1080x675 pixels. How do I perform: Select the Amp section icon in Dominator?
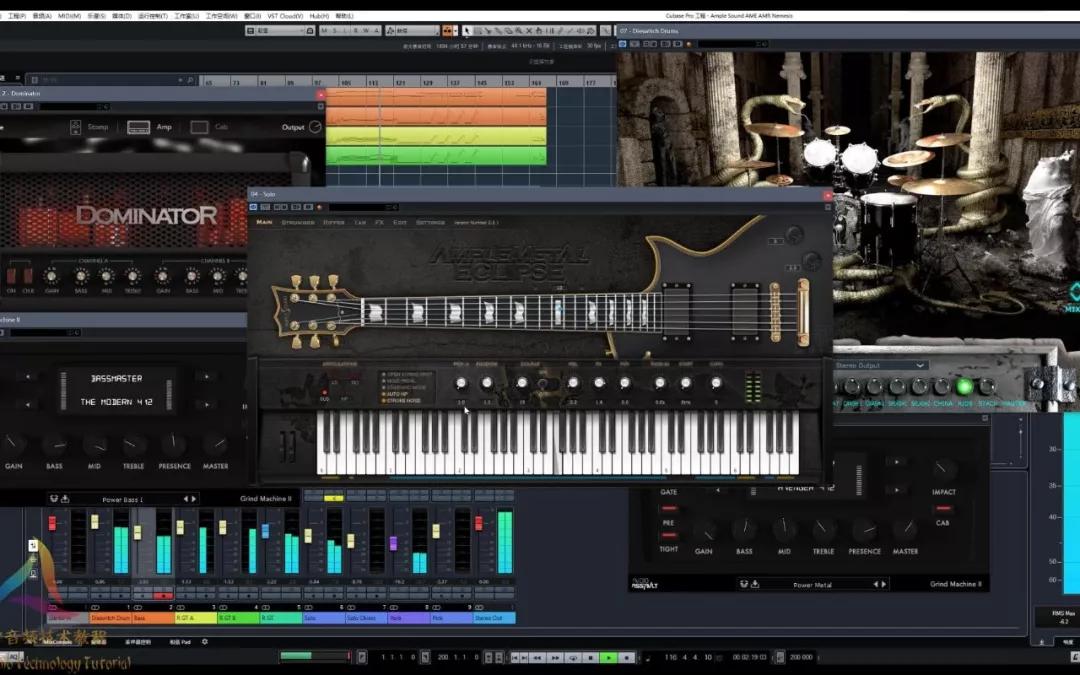click(138, 127)
